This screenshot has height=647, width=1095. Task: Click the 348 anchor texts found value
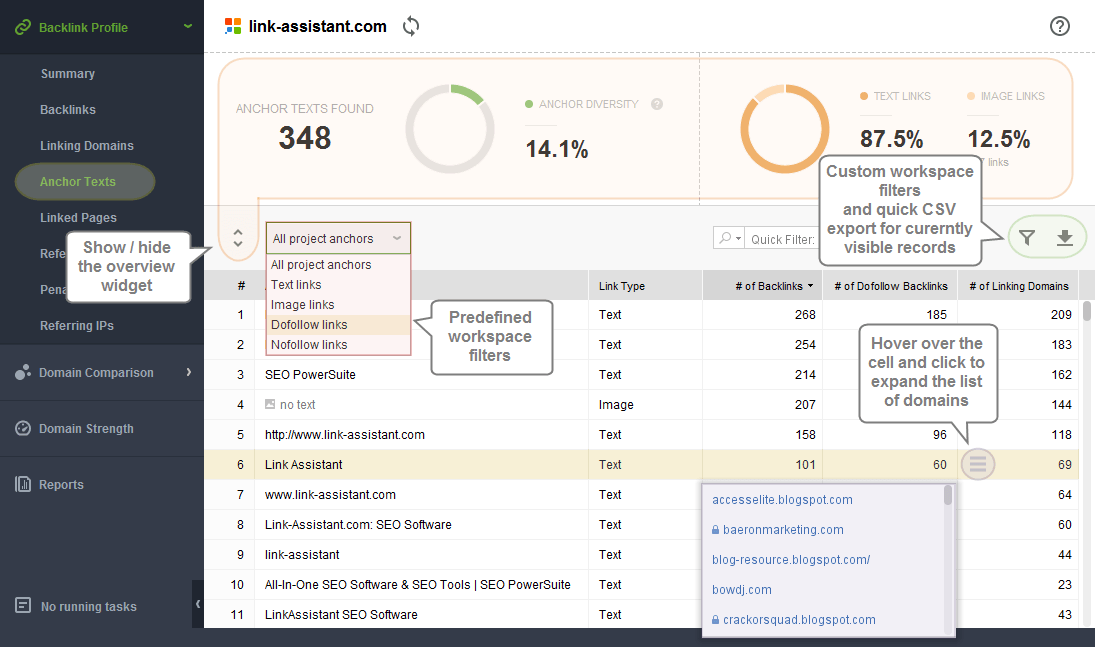pos(304,138)
